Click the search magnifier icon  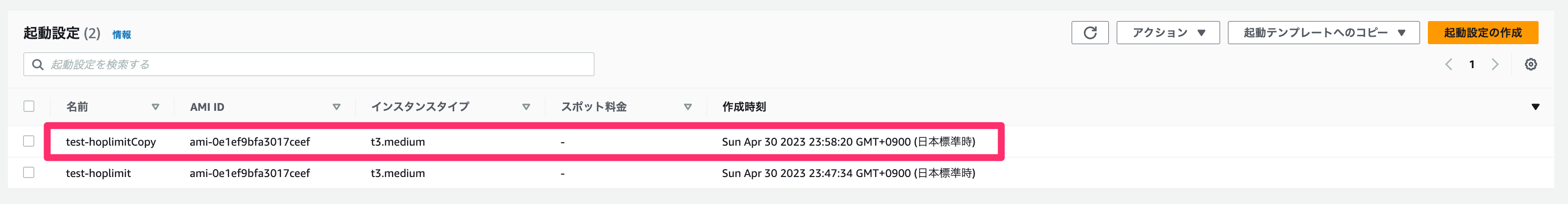click(x=38, y=65)
